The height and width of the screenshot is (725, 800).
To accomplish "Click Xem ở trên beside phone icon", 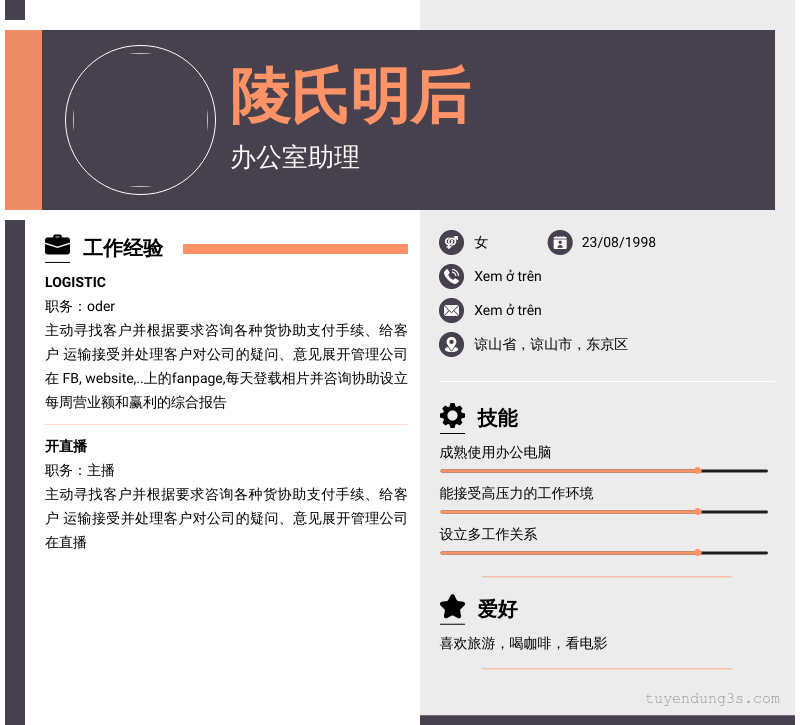I will 508,277.
